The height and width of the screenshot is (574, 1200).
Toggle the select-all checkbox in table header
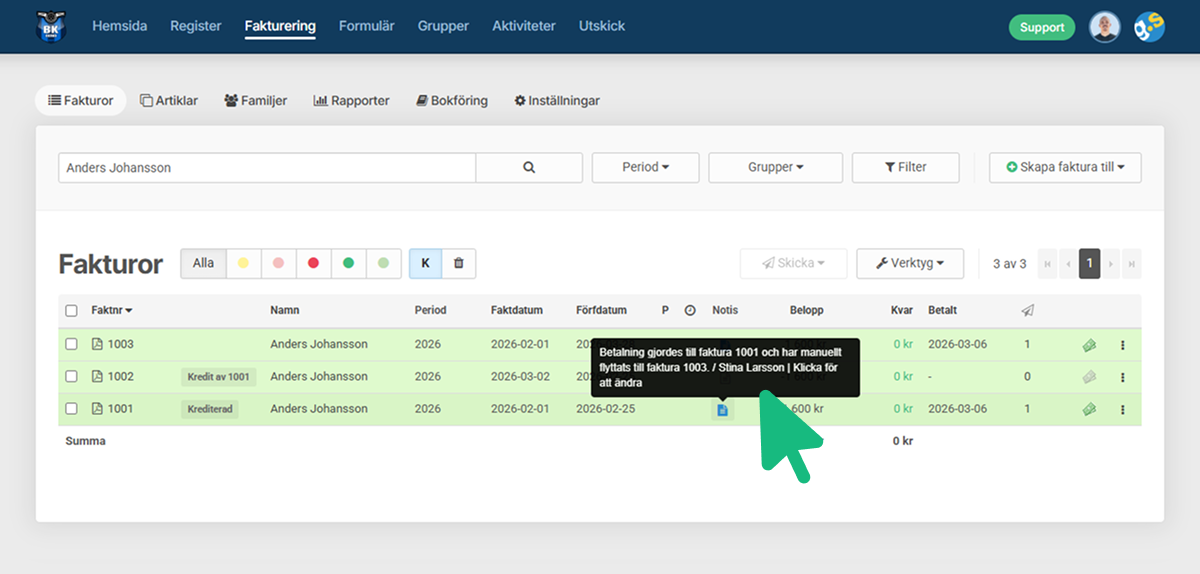pyautogui.click(x=71, y=311)
